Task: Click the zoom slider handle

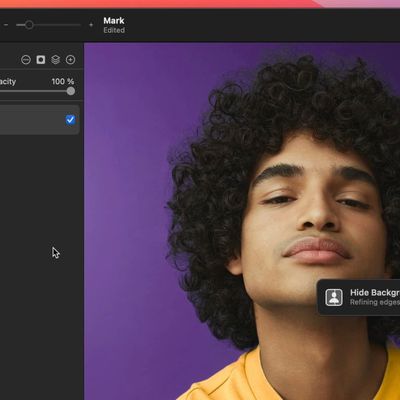Action: [29, 25]
